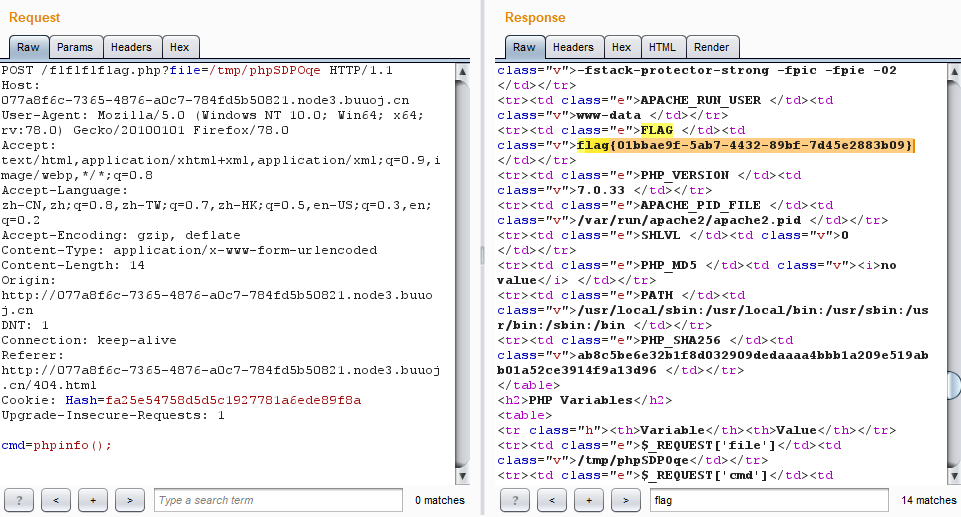Screen dimensions: 961x517
Task: Click Response pane scroll up arrow
Action: (x=954, y=72)
